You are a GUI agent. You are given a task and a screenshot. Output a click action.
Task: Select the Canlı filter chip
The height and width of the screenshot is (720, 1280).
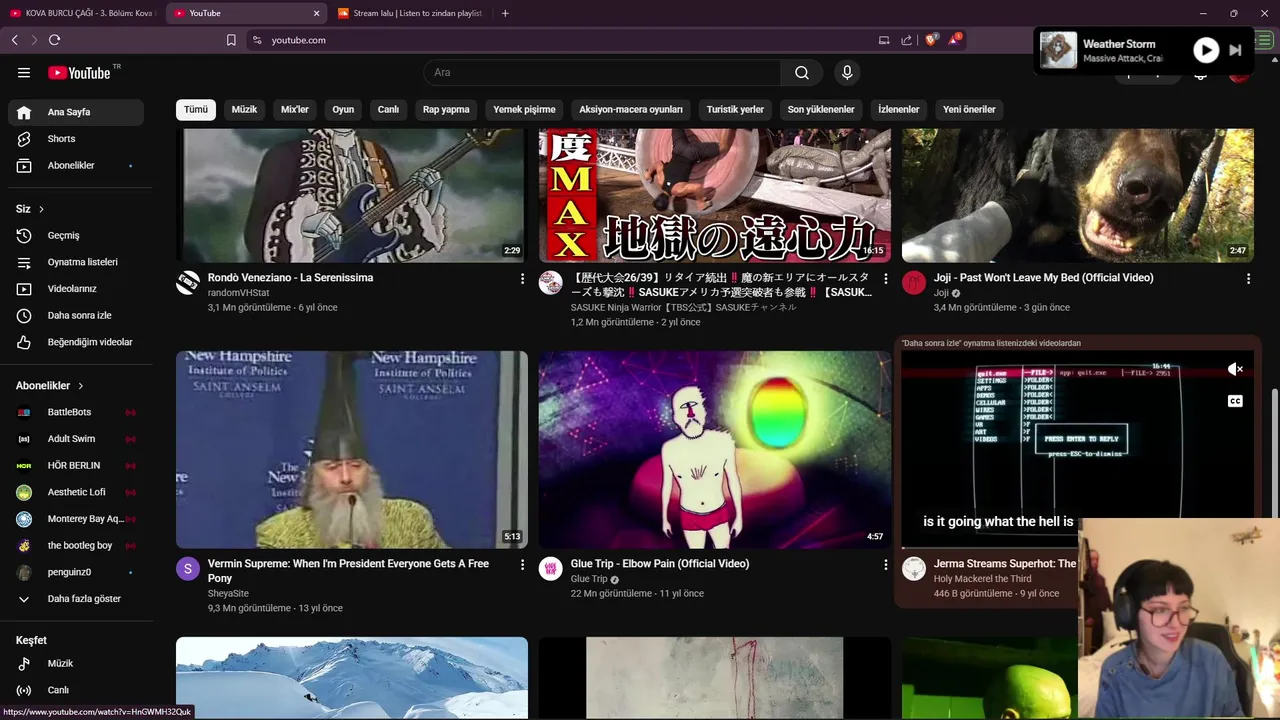[x=388, y=110]
